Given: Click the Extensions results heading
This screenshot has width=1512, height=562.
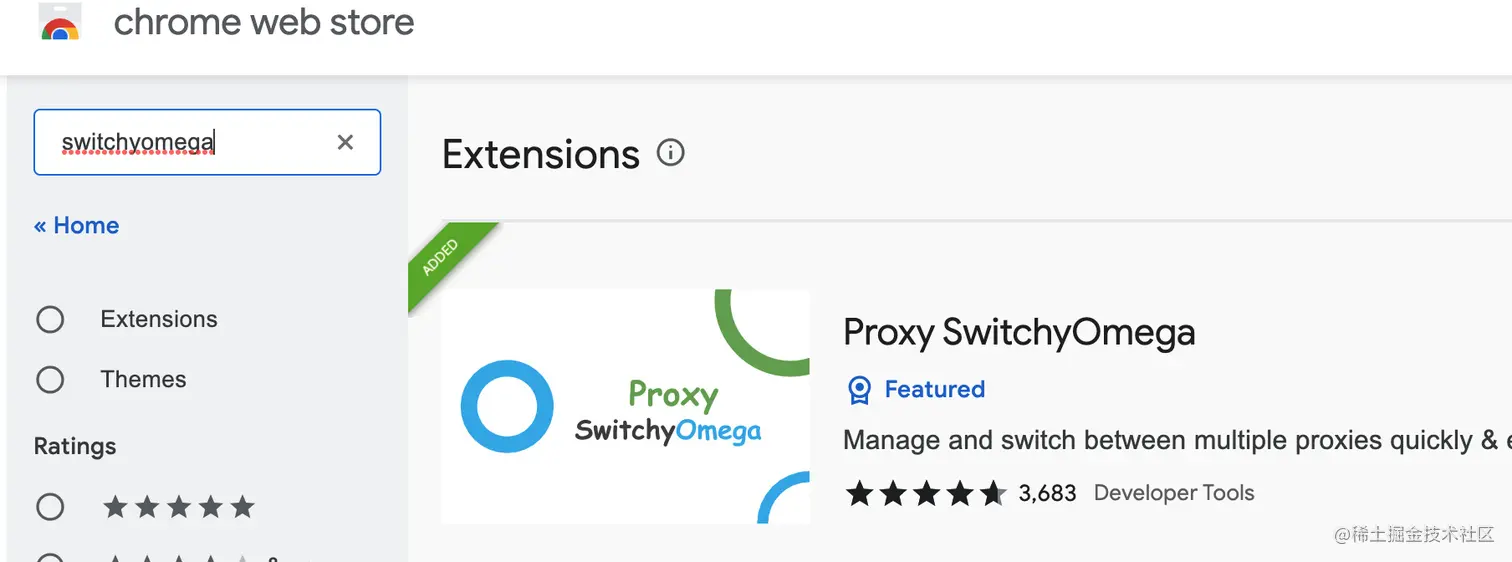Looking at the screenshot, I should 541,154.
